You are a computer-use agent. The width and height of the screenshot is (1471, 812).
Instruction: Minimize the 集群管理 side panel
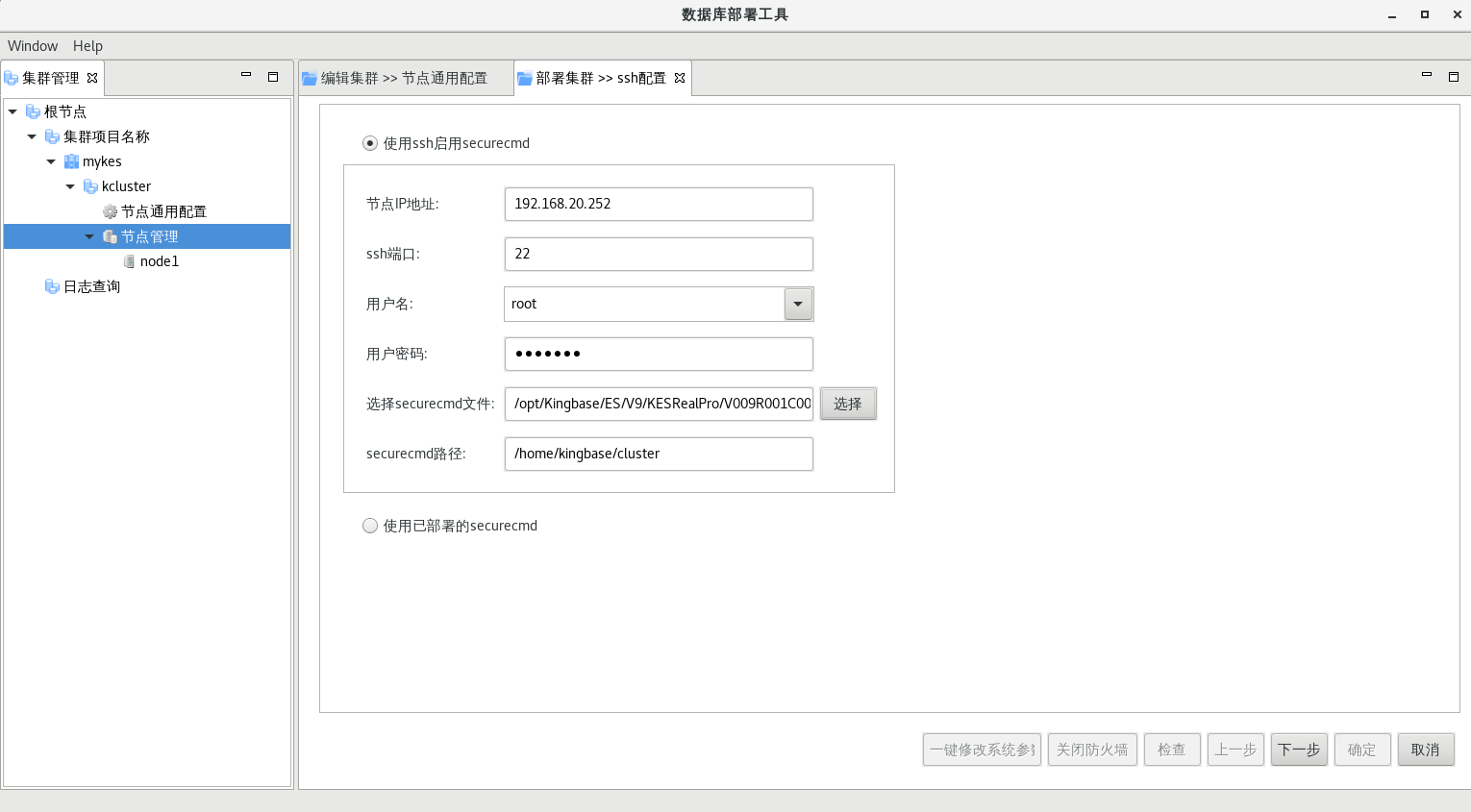point(246,76)
